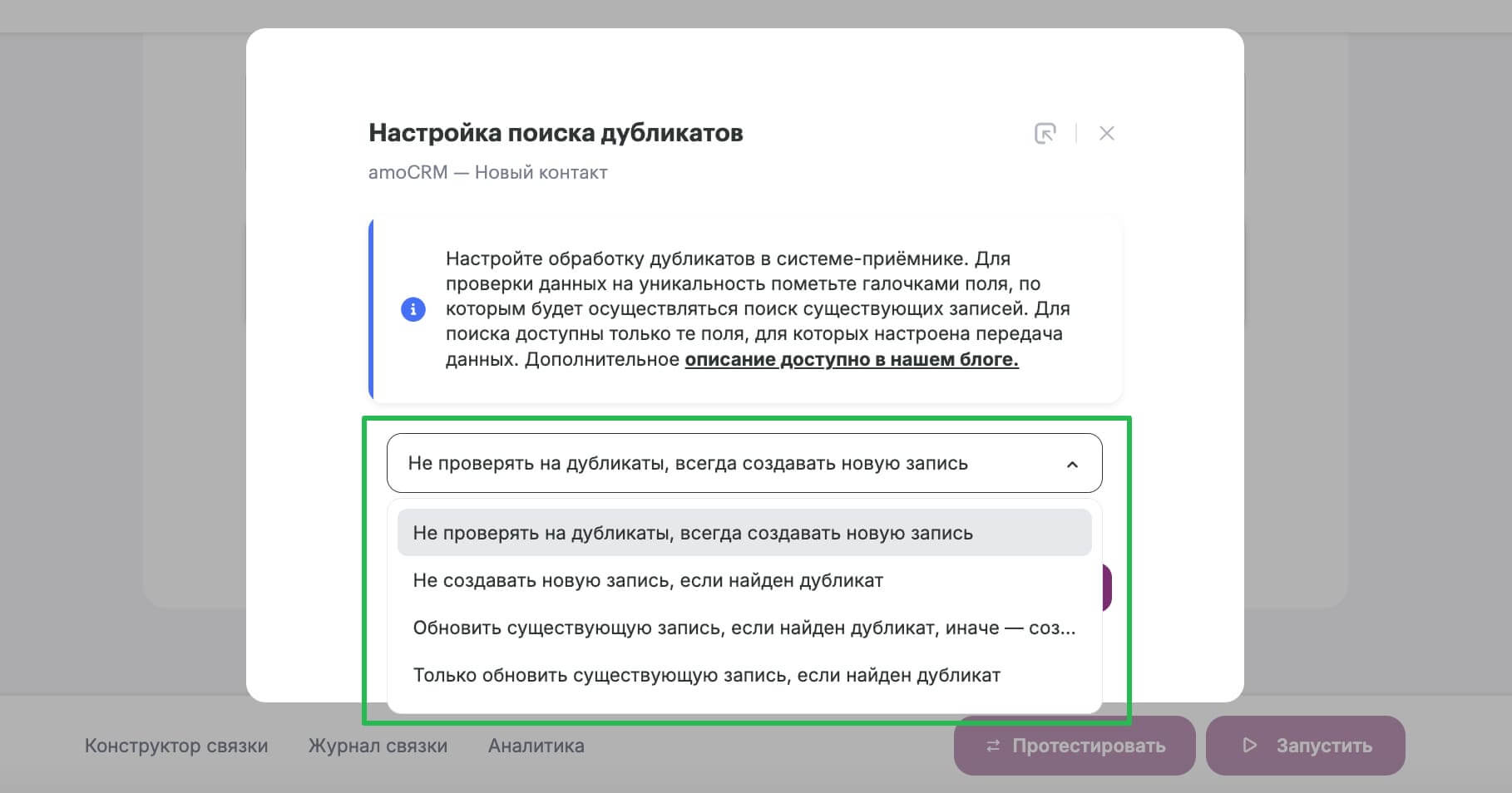Choose 'Только обновить существующую запись' option
1512x793 pixels.
744,675
